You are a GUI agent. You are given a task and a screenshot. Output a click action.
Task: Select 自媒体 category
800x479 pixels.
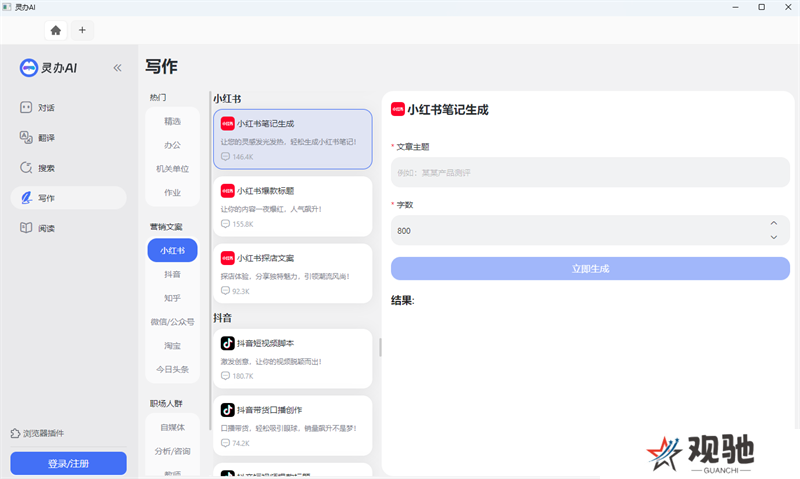coord(172,427)
